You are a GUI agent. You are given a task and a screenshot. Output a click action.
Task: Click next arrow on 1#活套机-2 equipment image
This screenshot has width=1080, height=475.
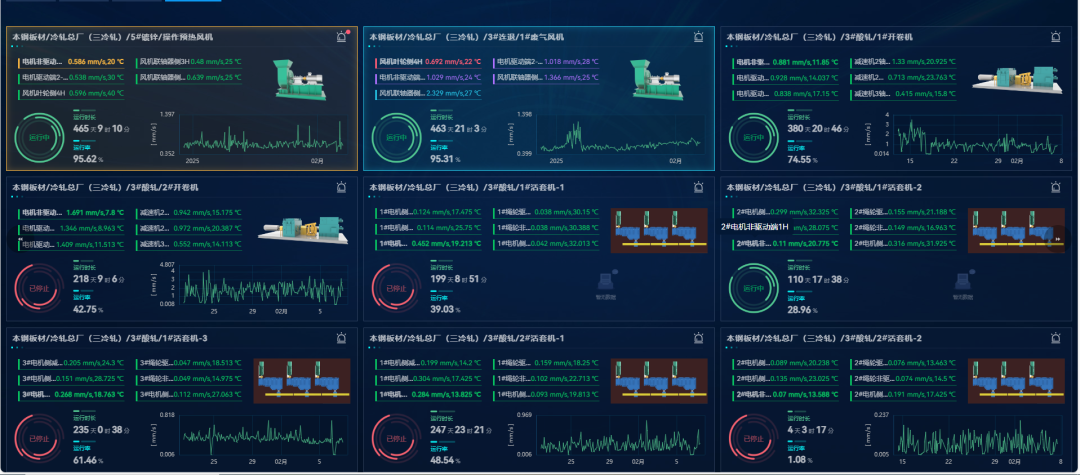tap(1057, 240)
